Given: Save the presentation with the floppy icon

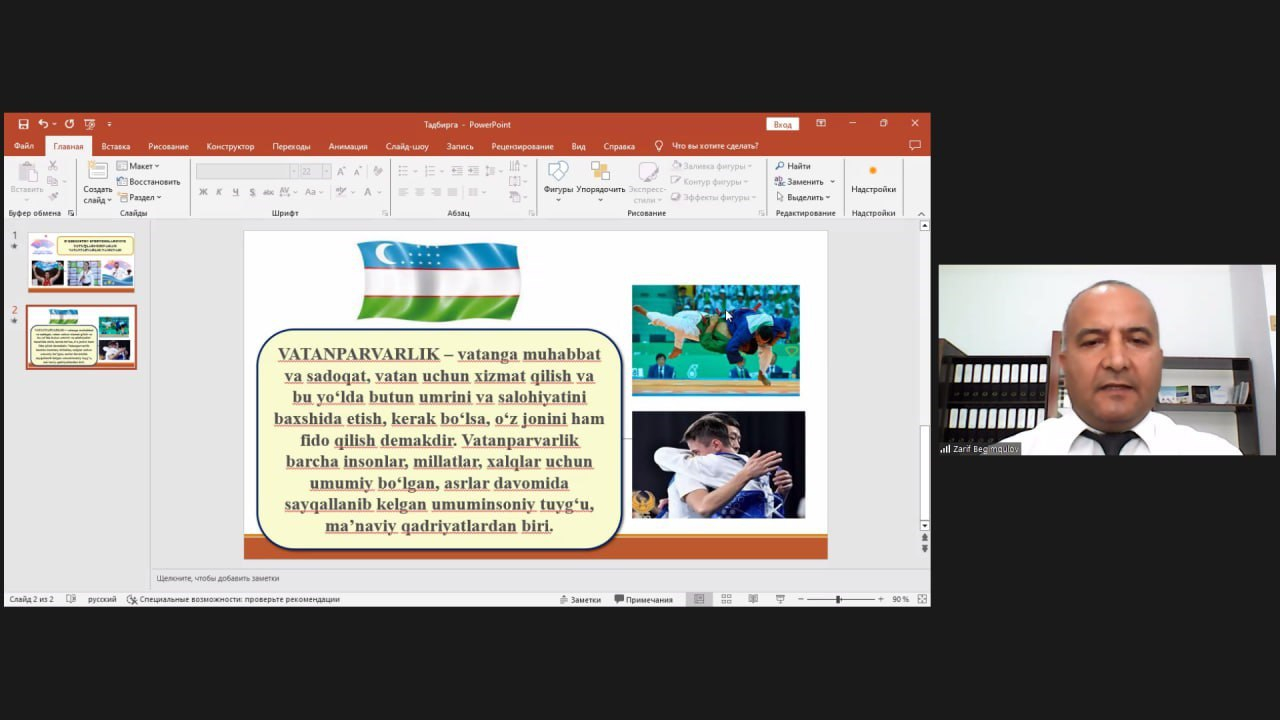Looking at the screenshot, I should click(23, 124).
